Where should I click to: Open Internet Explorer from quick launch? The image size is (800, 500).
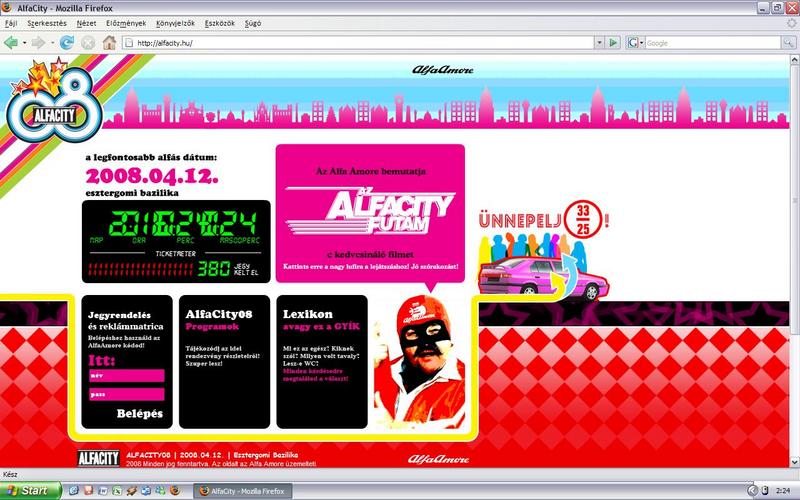(x=73, y=491)
